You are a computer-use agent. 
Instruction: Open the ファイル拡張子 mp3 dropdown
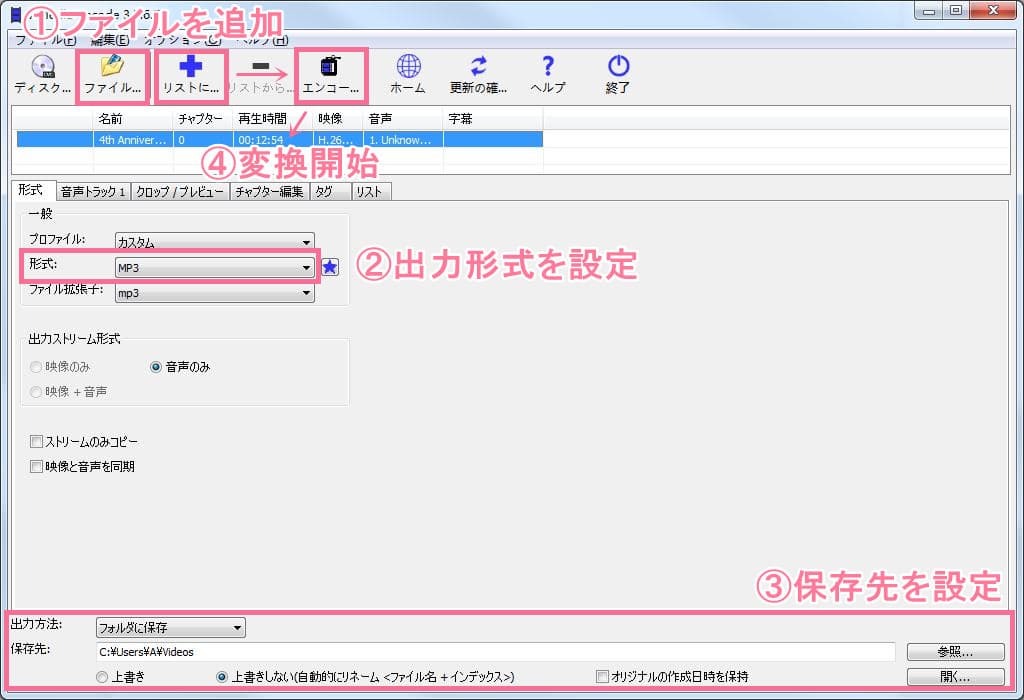[x=214, y=293]
